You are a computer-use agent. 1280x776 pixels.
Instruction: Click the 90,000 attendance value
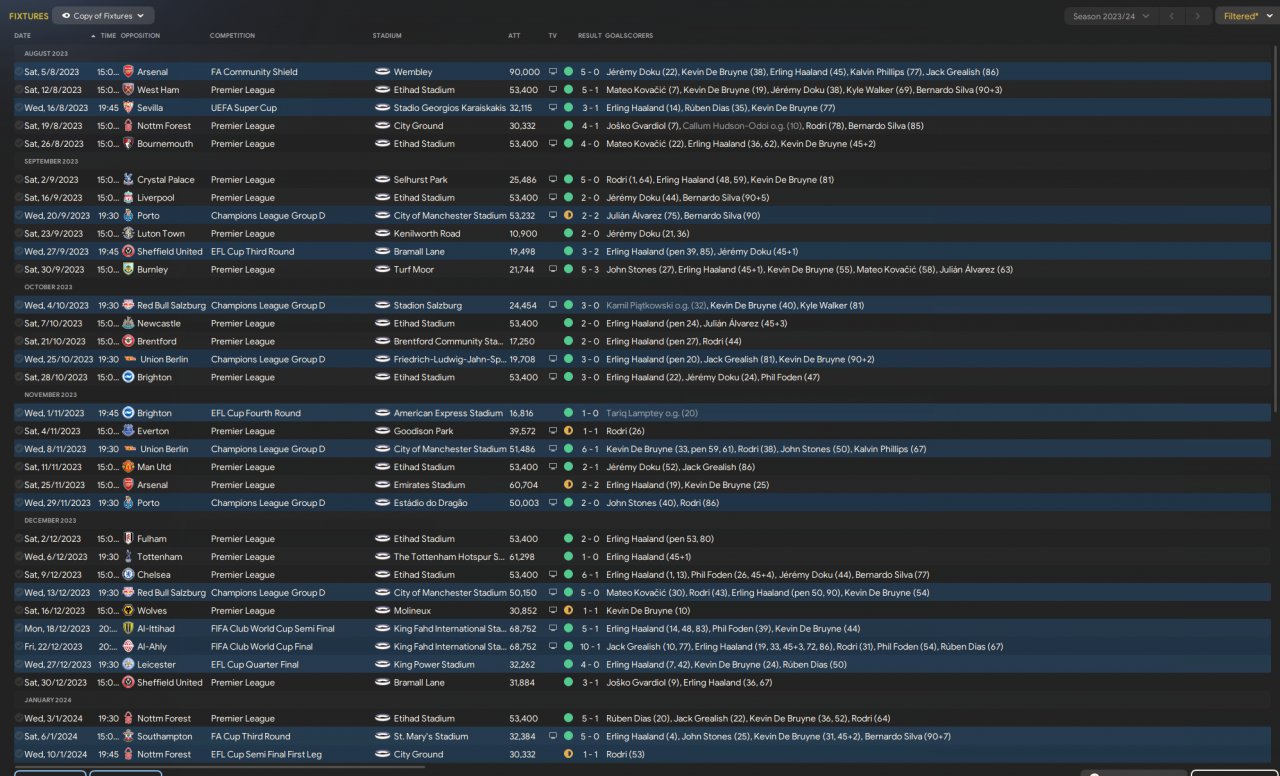pyautogui.click(x=524, y=72)
